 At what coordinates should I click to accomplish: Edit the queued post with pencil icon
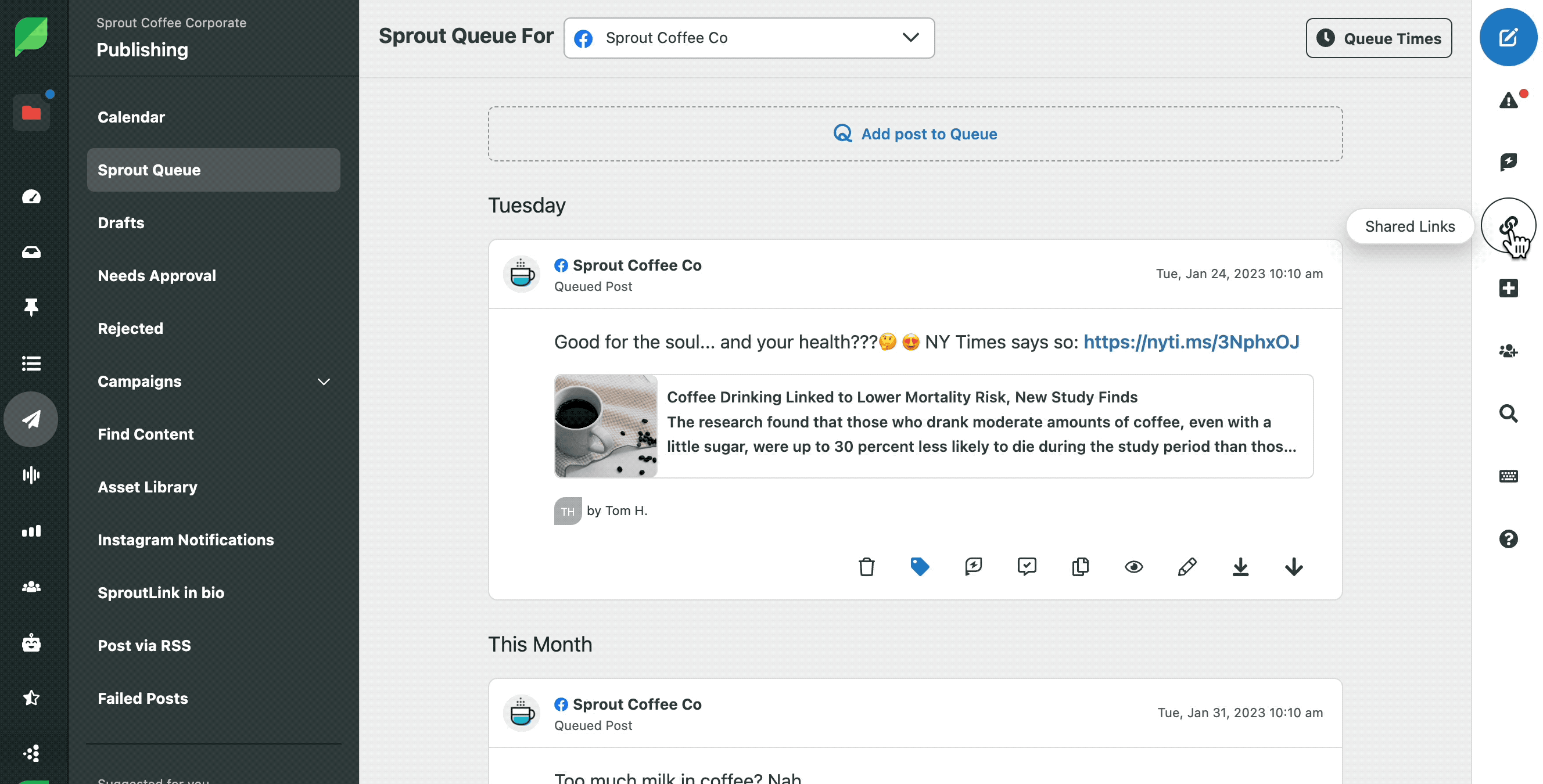1187,567
